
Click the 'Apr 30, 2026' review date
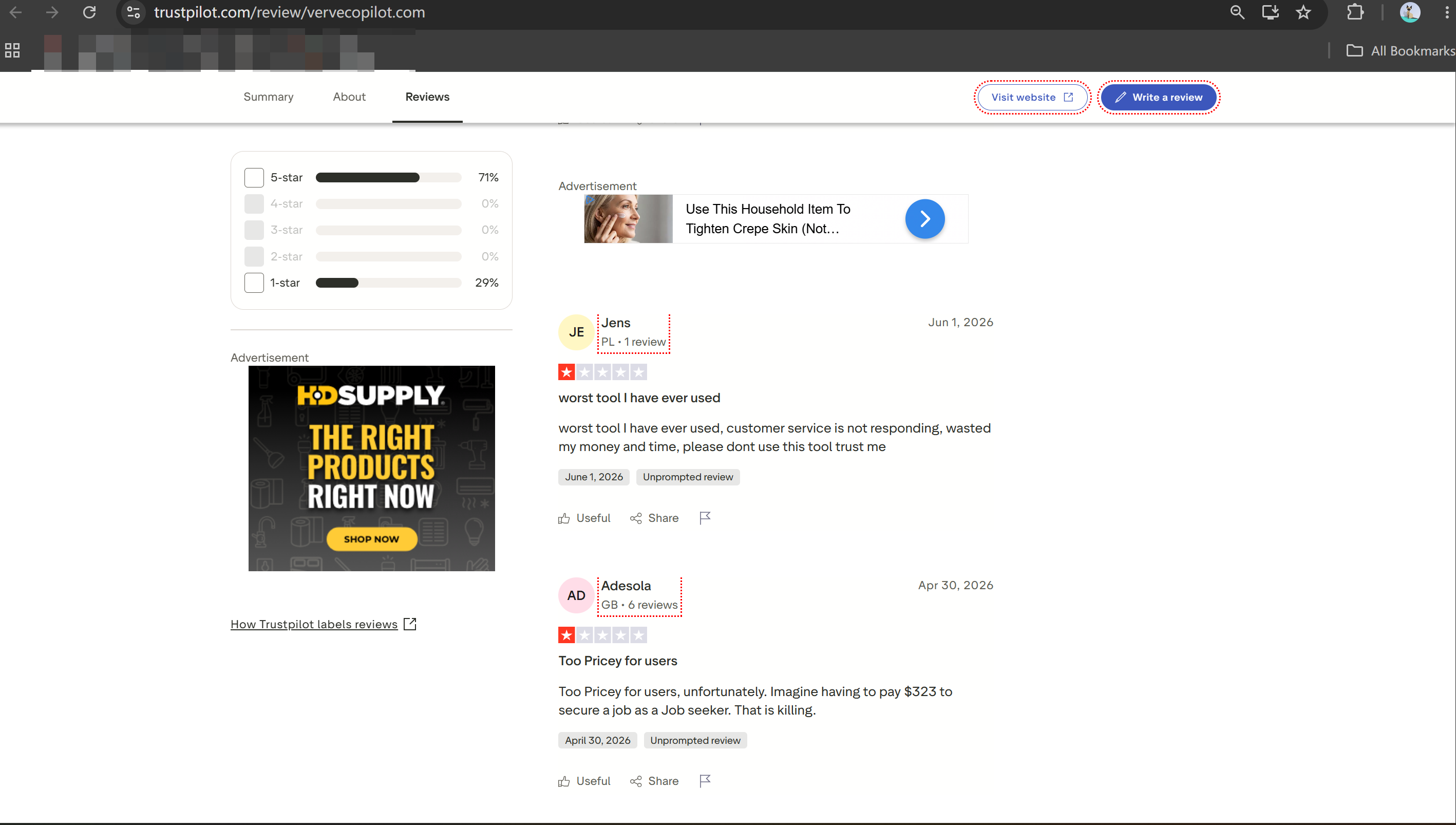point(955,585)
